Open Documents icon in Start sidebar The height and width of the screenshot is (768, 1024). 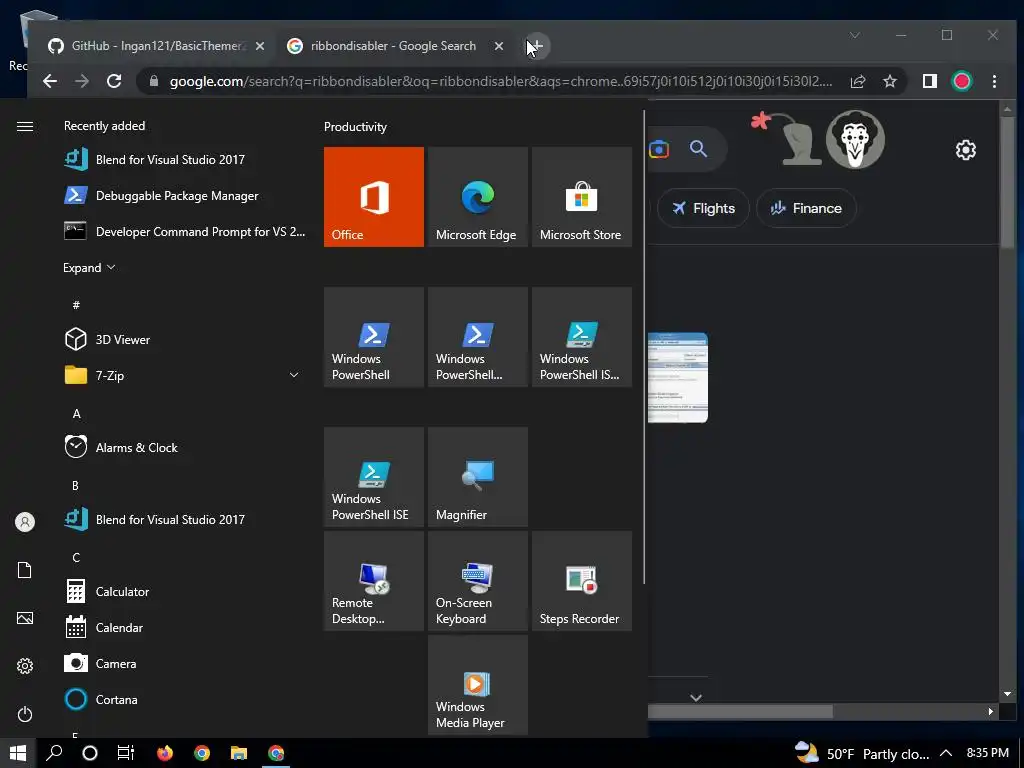click(25, 570)
